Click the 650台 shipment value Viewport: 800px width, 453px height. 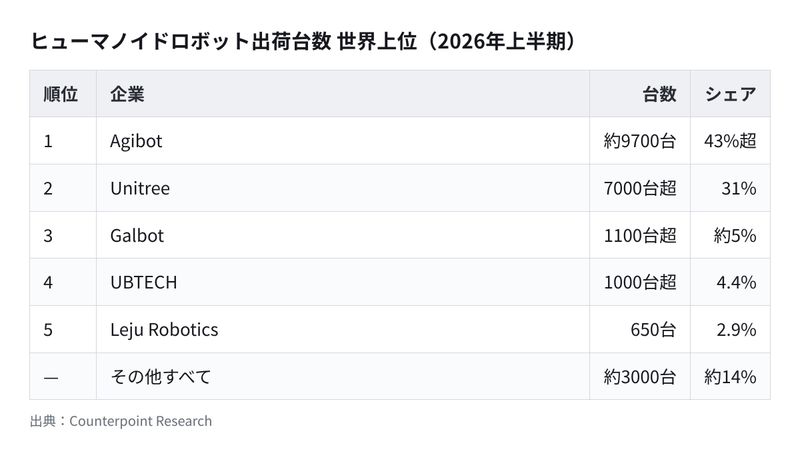pos(653,330)
